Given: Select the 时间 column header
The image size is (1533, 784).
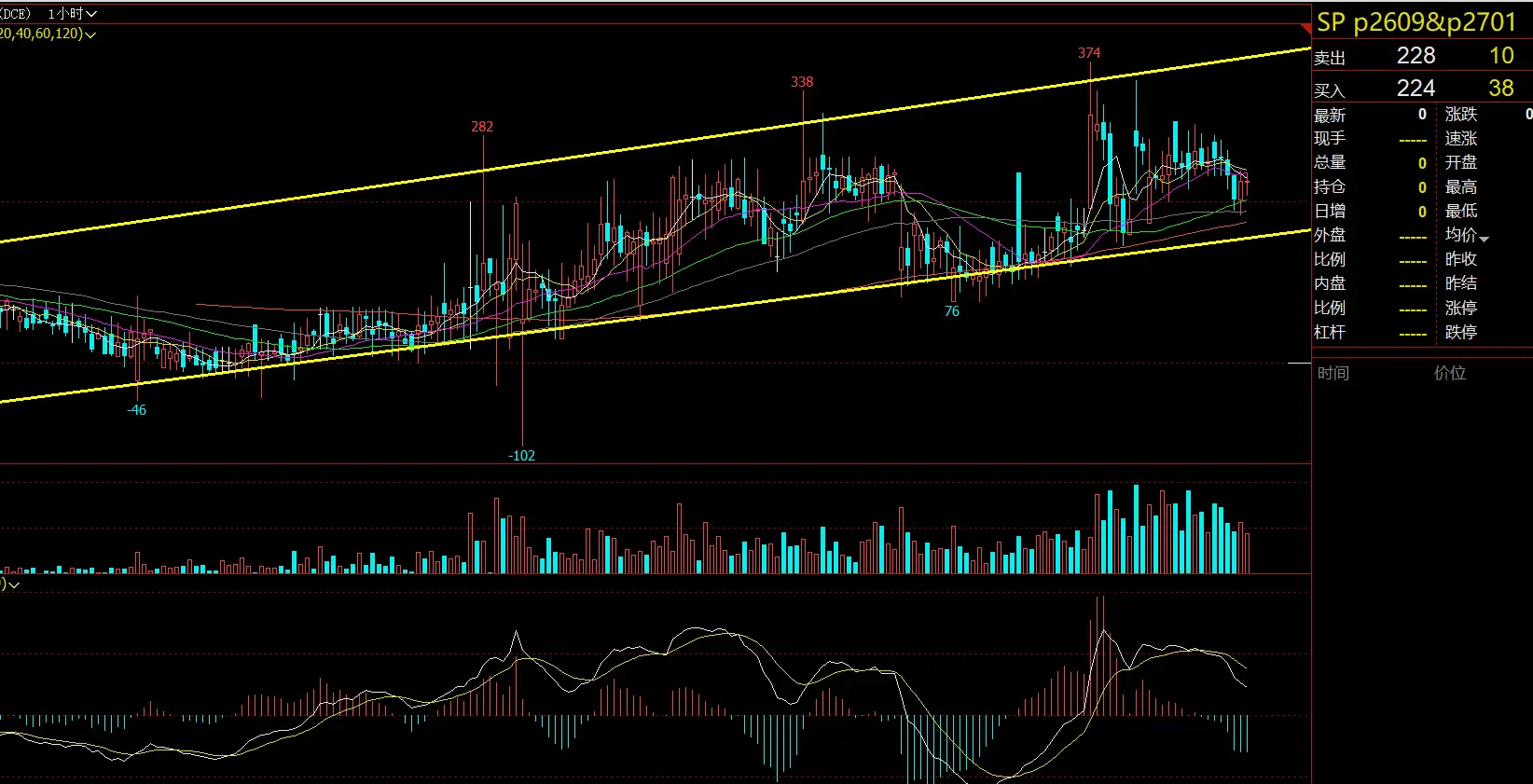Looking at the screenshot, I should [x=1333, y=373].
